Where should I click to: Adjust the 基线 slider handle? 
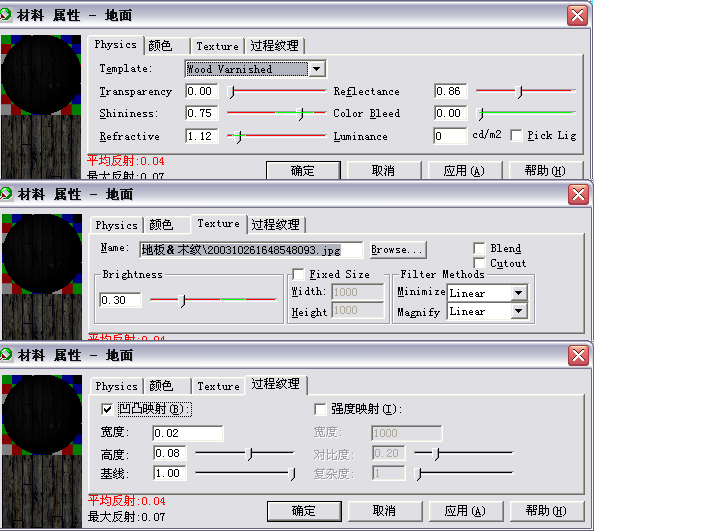[x=292, y=474]
